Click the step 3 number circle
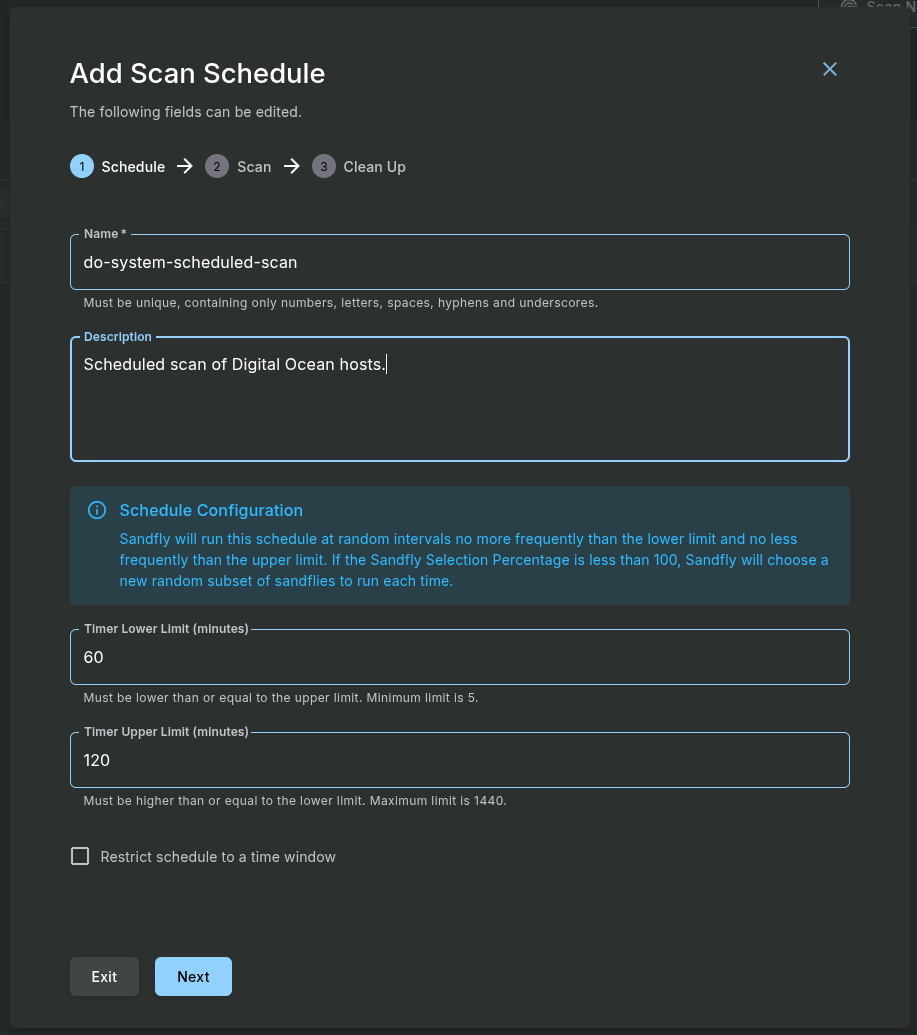The width and height of the screenshot is (917, 1035). pyautogui.click(x=323, y=166)
